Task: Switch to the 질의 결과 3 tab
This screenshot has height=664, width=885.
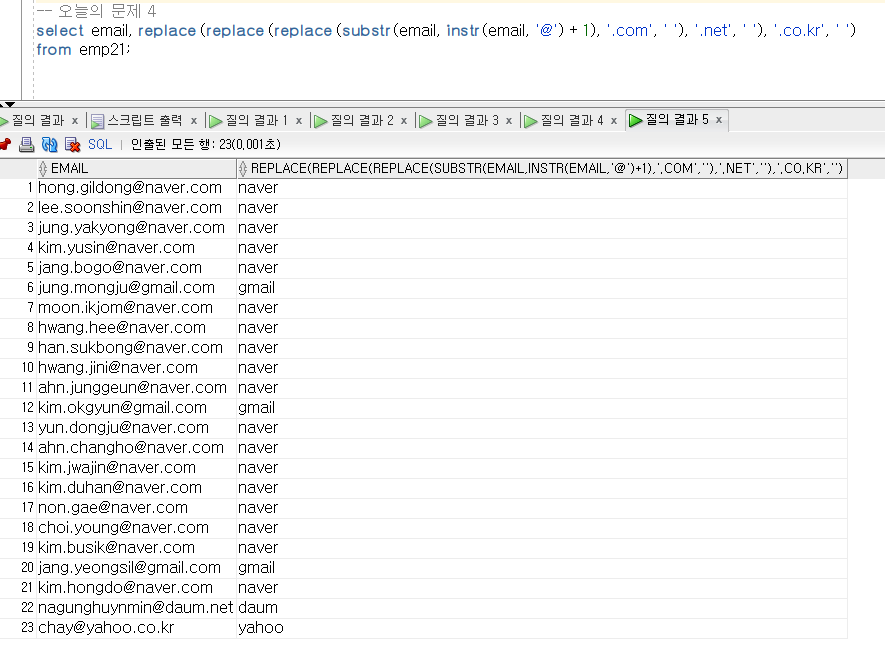Action: click(467, 120)
